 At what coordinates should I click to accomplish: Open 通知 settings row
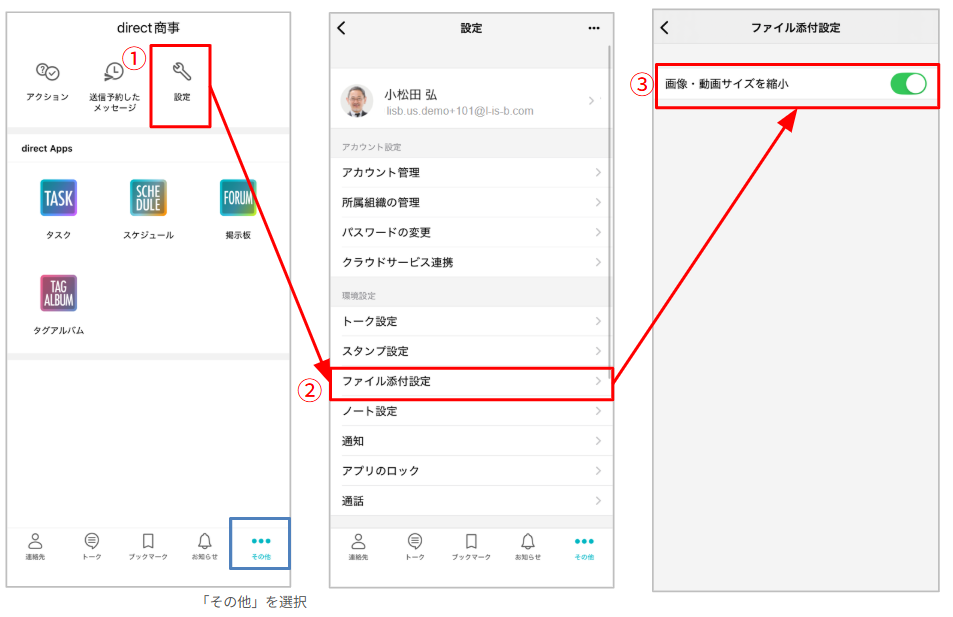(470, 441)
